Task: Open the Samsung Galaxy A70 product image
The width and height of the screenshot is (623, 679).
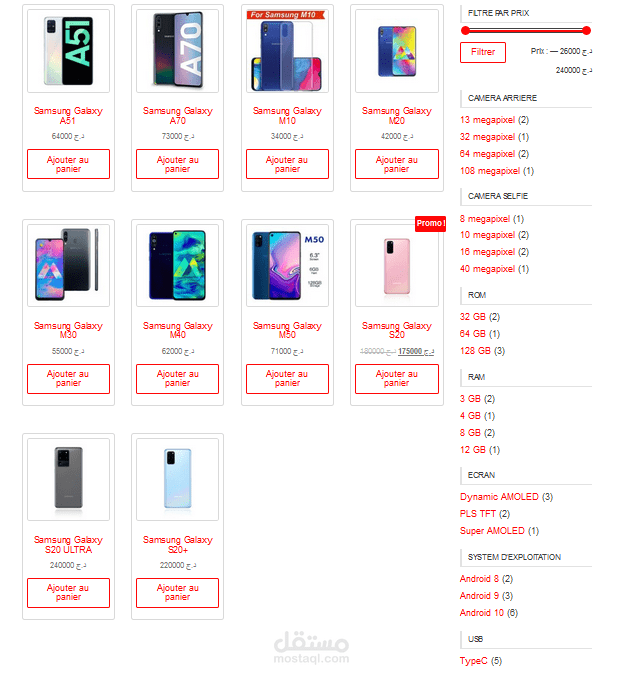Action: pyautogui.click(x=178, y=51)
